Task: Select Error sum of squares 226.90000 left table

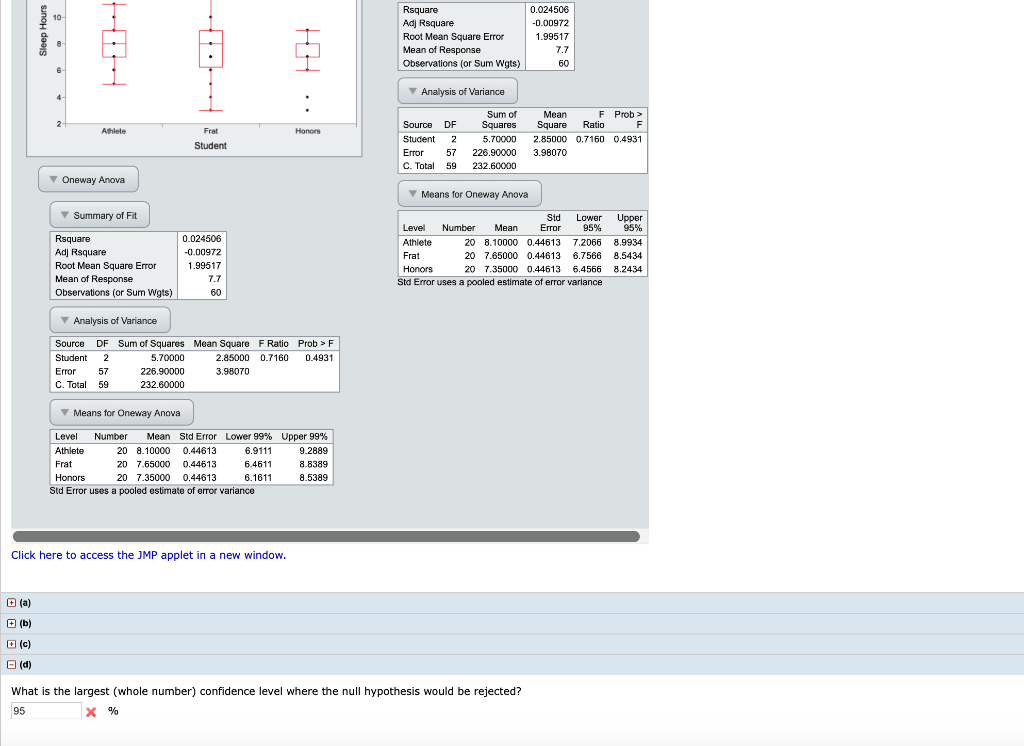Action: (163, 372)
